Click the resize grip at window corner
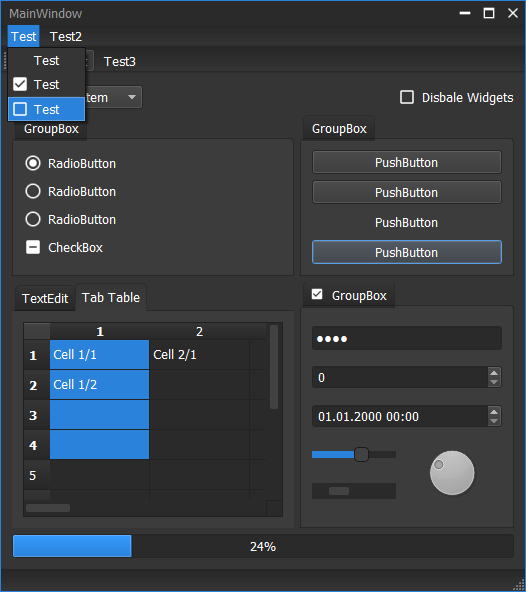Screen dimensions: 526x592 (x=519, y=585)
